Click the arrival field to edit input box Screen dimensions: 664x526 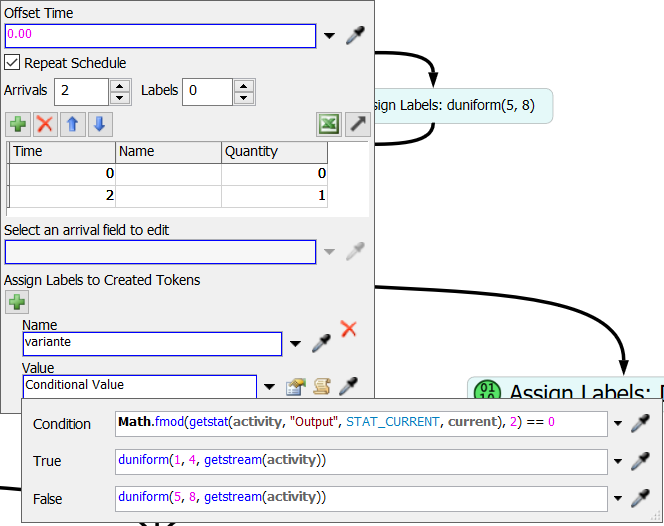point(160,252)
